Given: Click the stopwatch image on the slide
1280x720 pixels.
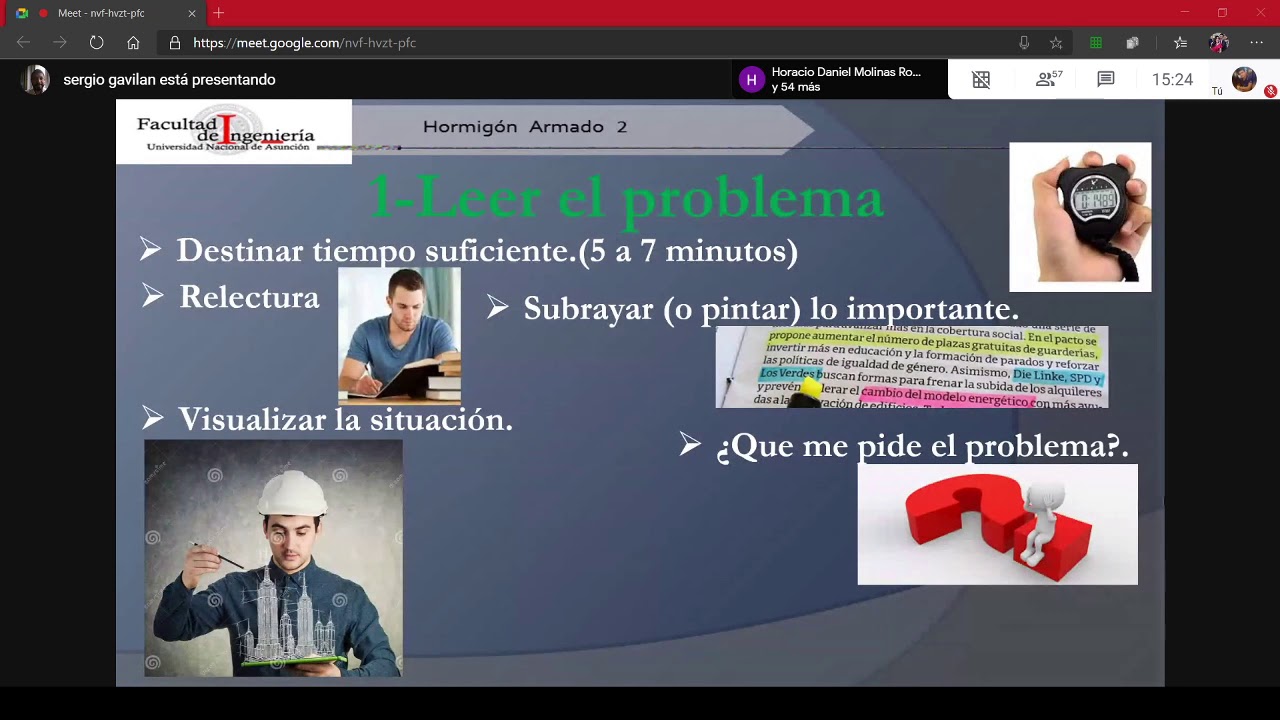Looking at the screenshot, I should point(1080,217).
